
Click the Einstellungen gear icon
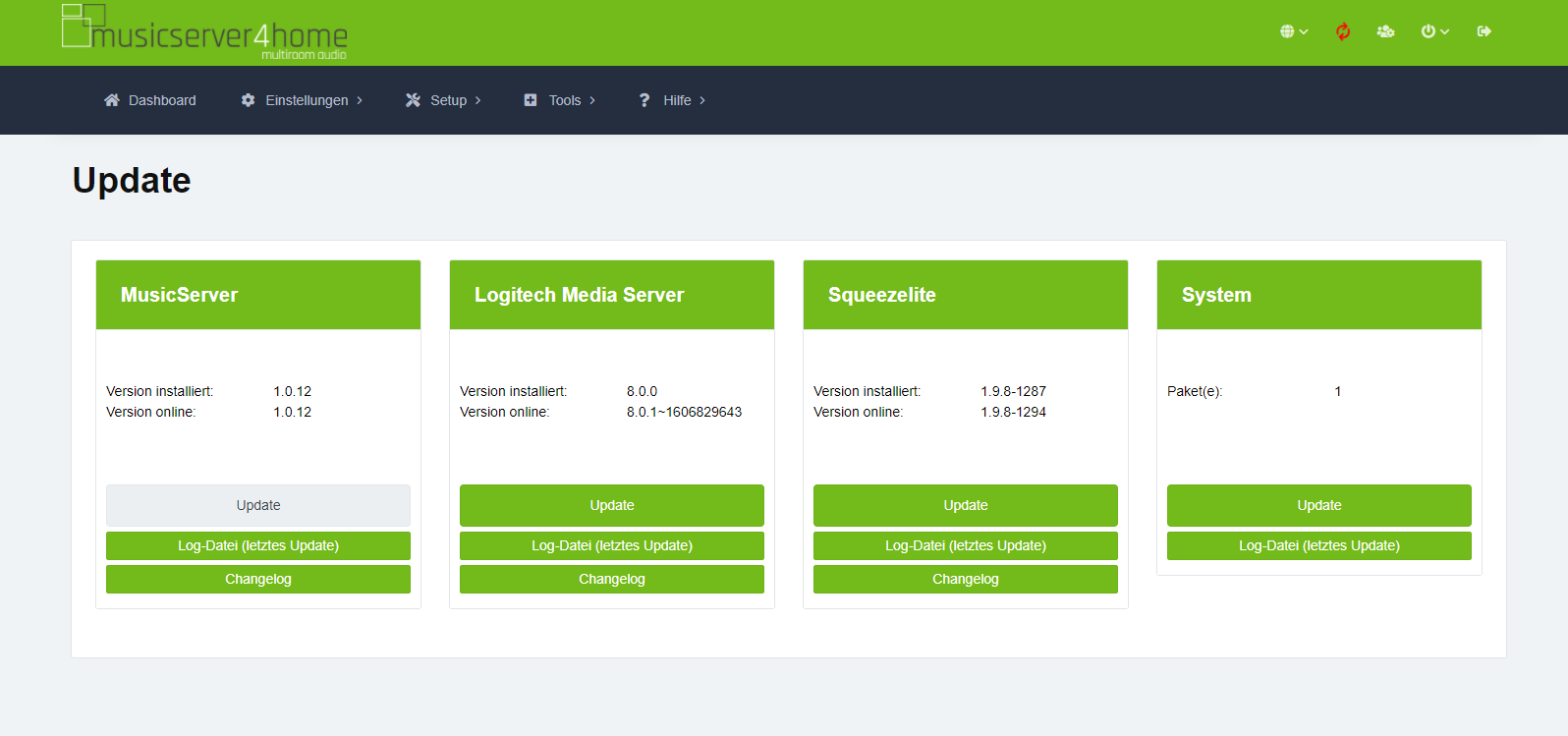pos(248,100)
